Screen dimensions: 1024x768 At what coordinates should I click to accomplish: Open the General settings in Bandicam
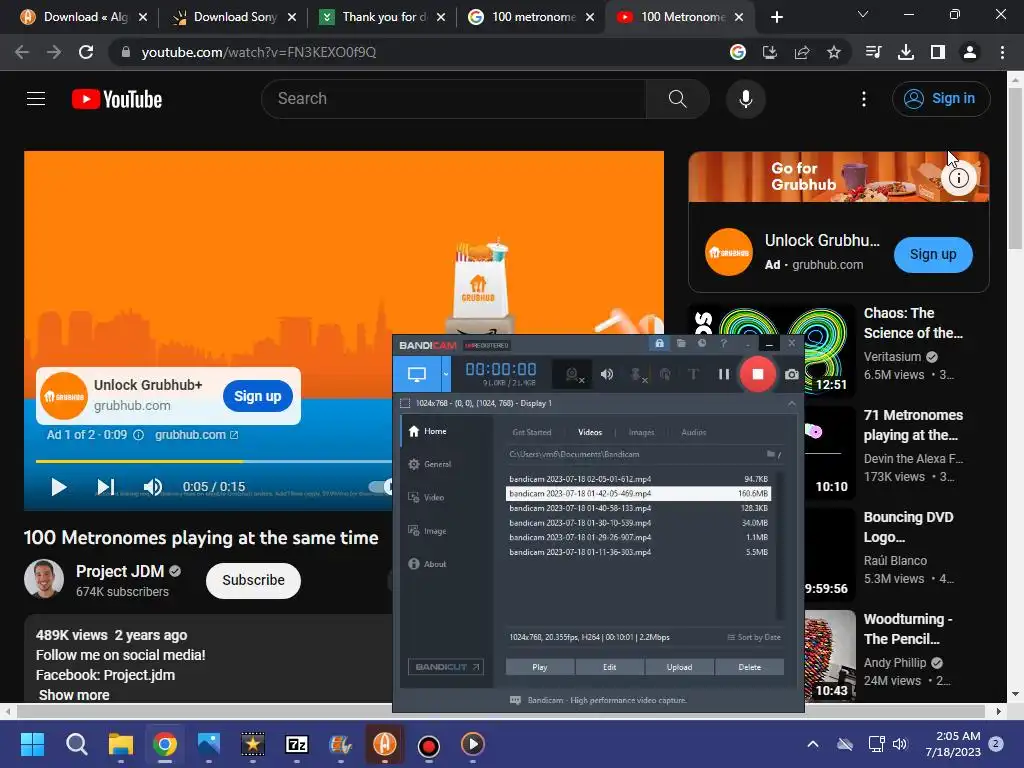pos(430,464)
